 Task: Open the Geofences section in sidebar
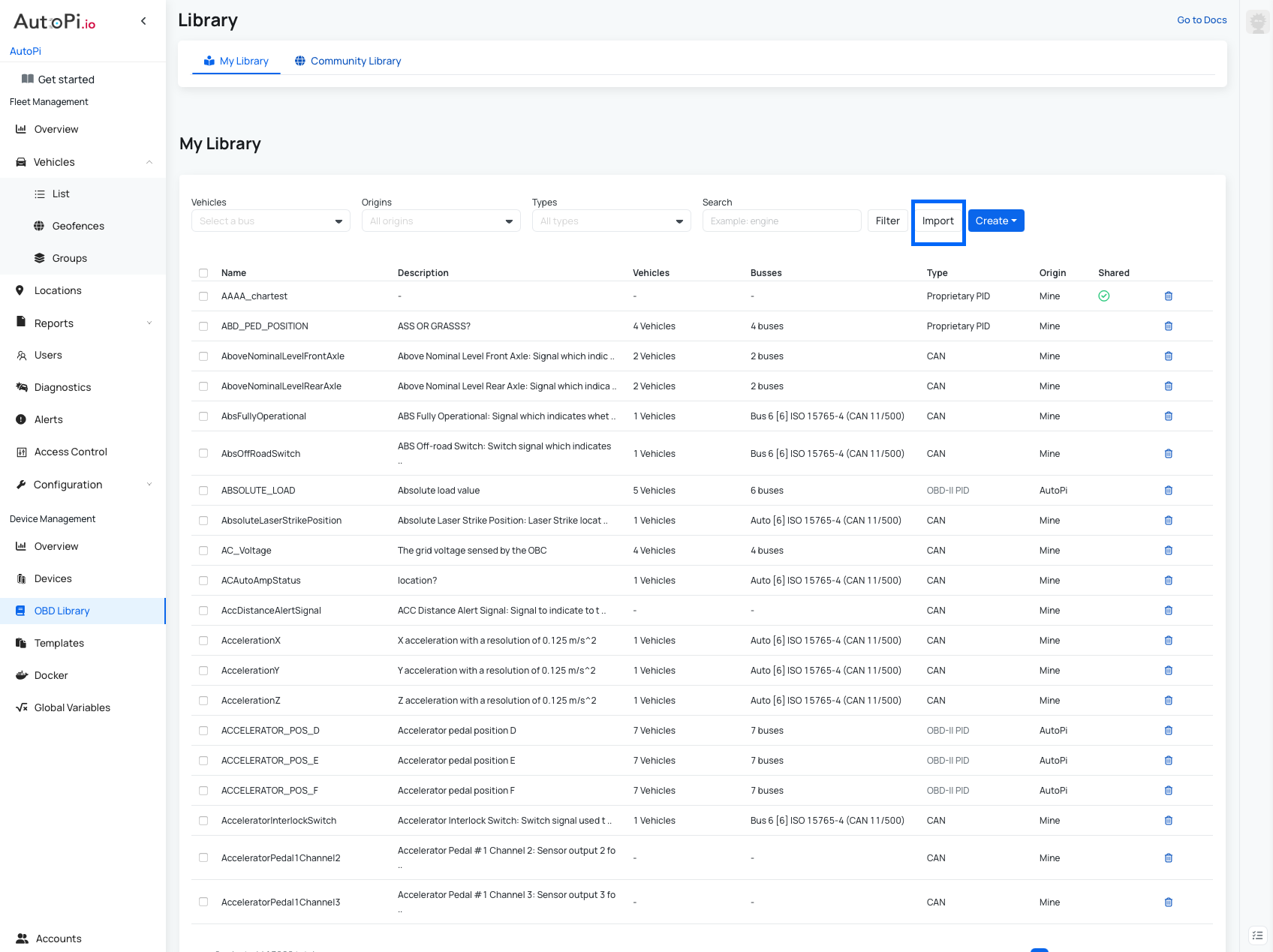pos(79,226)
